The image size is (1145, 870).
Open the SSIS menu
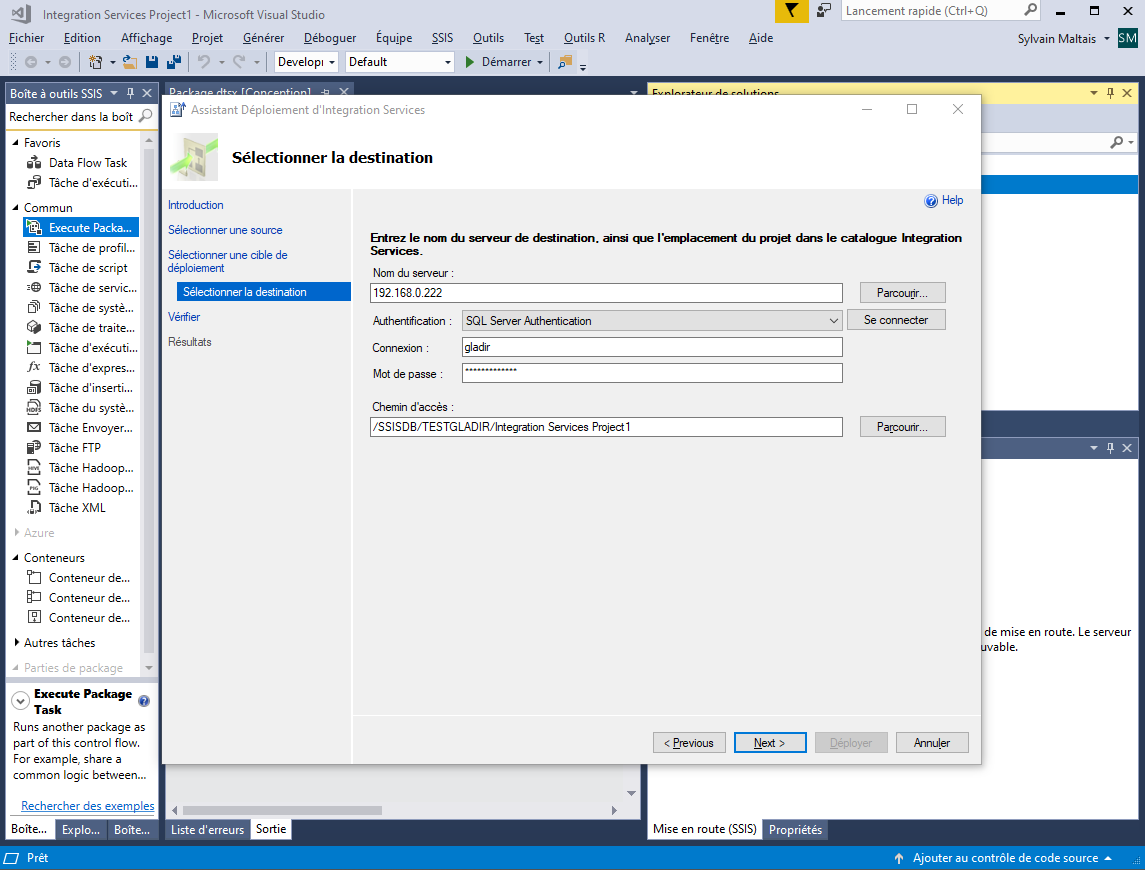click(442, 38)
